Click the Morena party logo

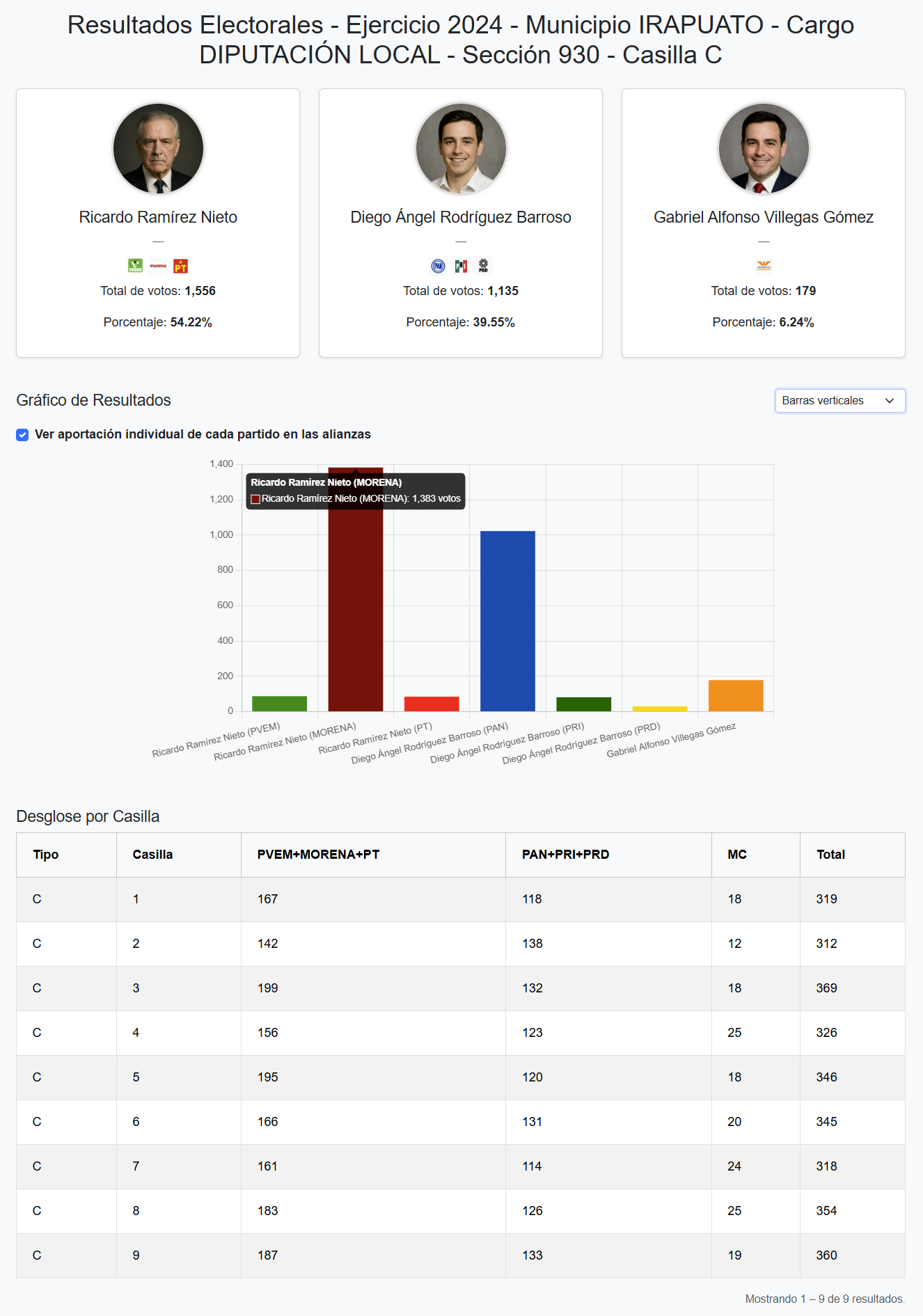coord(158,266)
